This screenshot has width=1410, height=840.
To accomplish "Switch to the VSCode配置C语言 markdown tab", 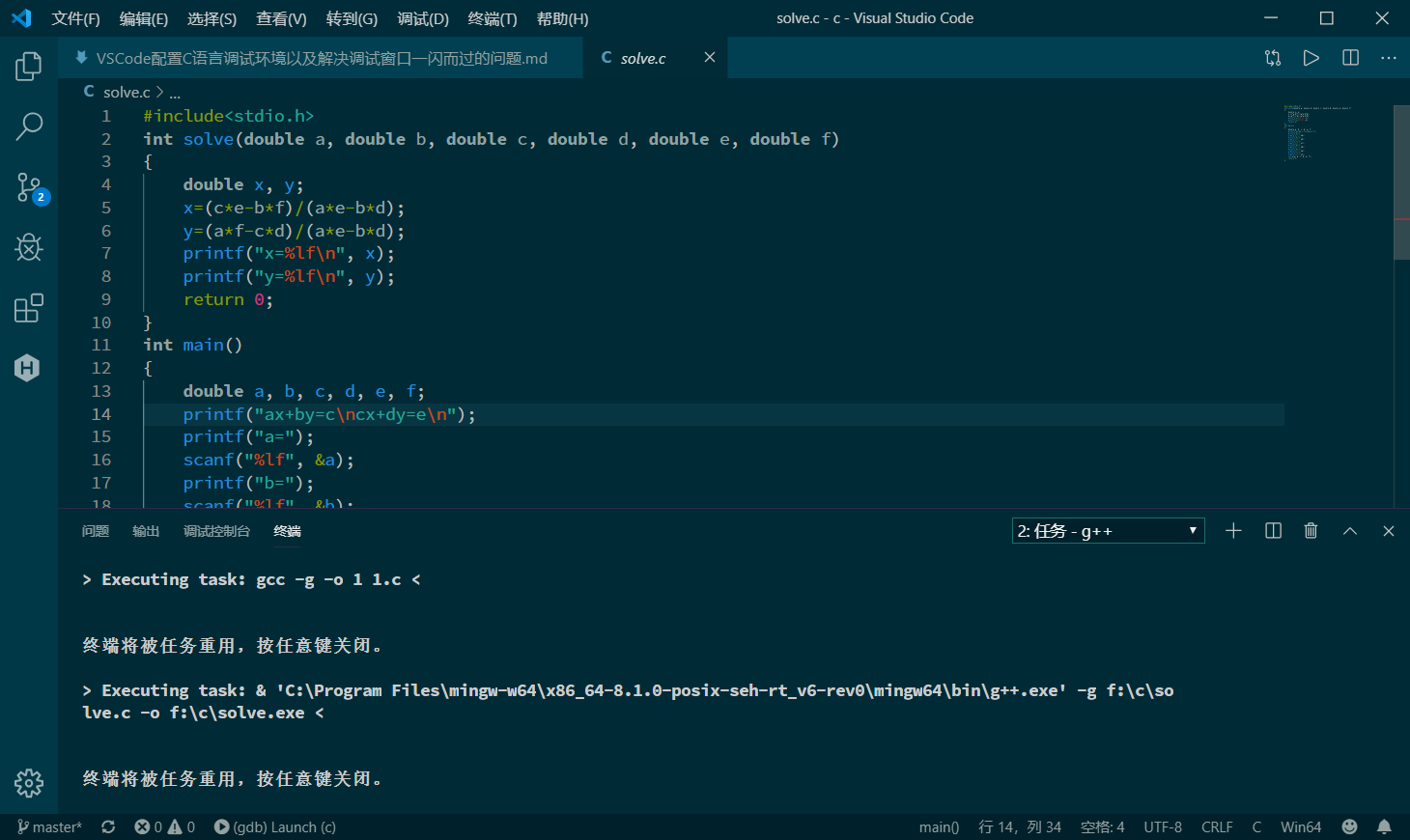I will coord(321,58).
